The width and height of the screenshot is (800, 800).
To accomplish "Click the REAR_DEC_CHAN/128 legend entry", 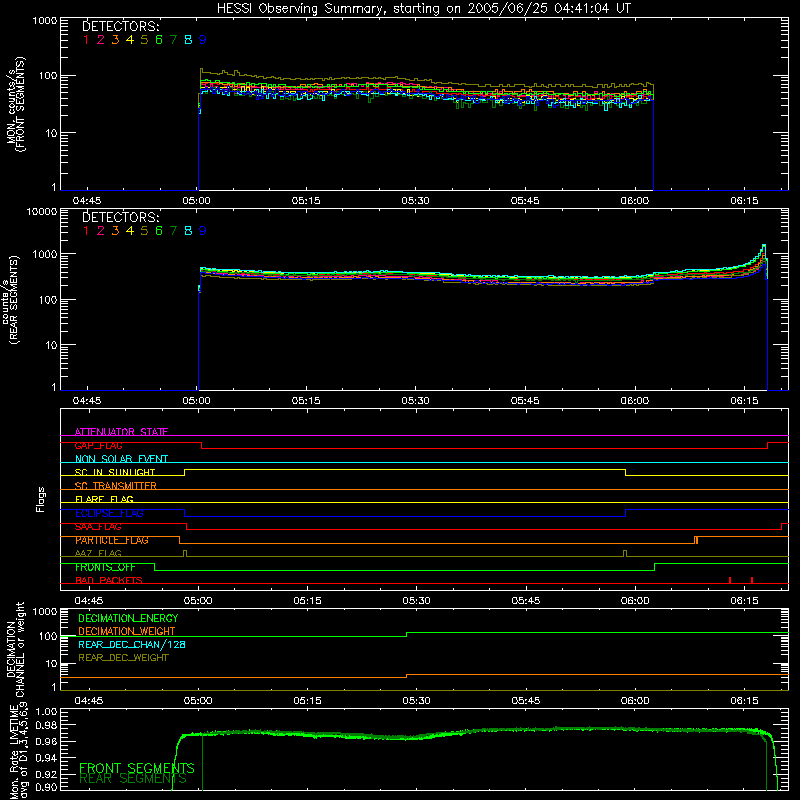I will (132, 644).
